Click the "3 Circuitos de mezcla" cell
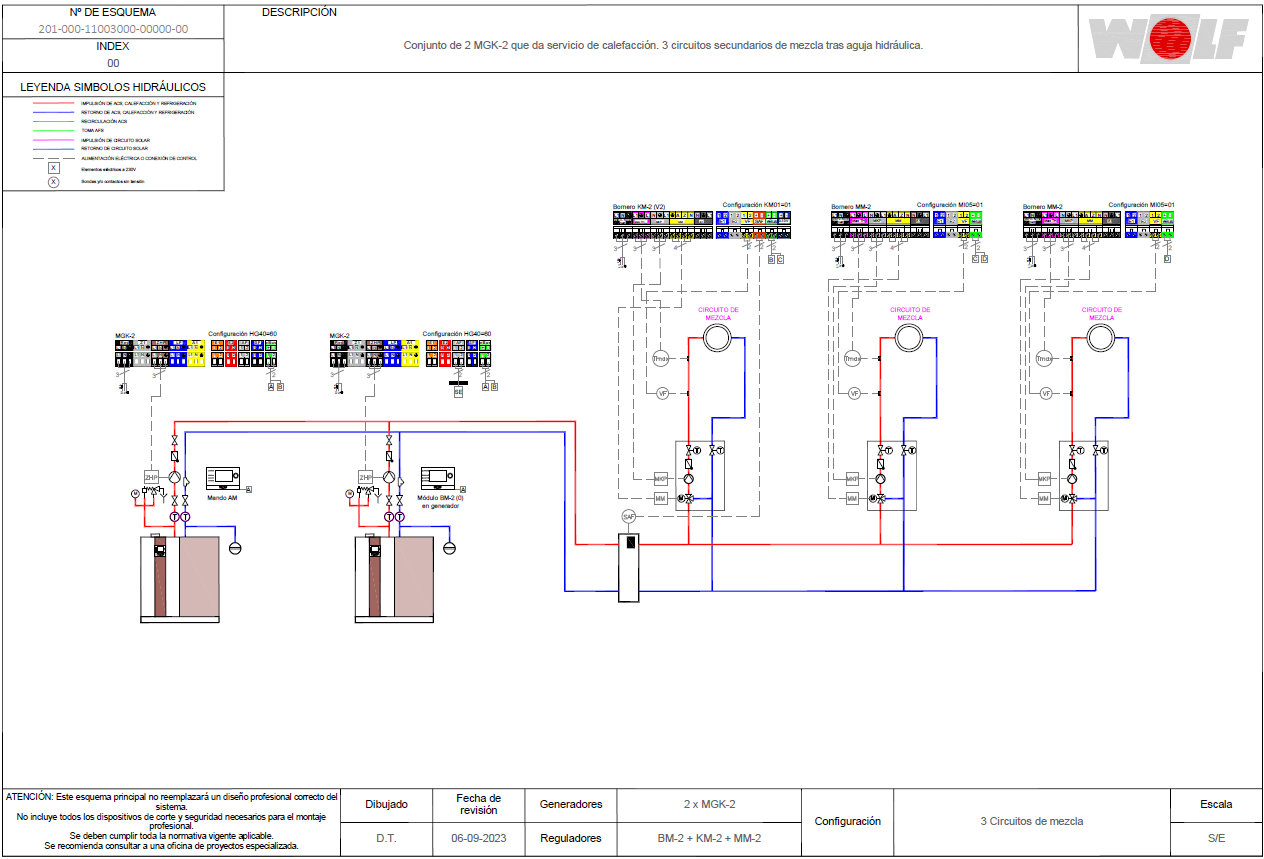The width and height of the screenshot is (1264, 859). point(1032,821)
